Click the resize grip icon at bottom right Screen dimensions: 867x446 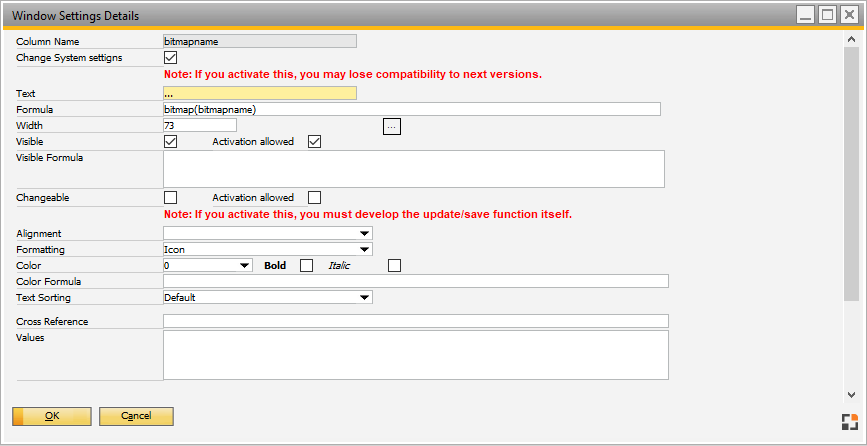[849, 422]
